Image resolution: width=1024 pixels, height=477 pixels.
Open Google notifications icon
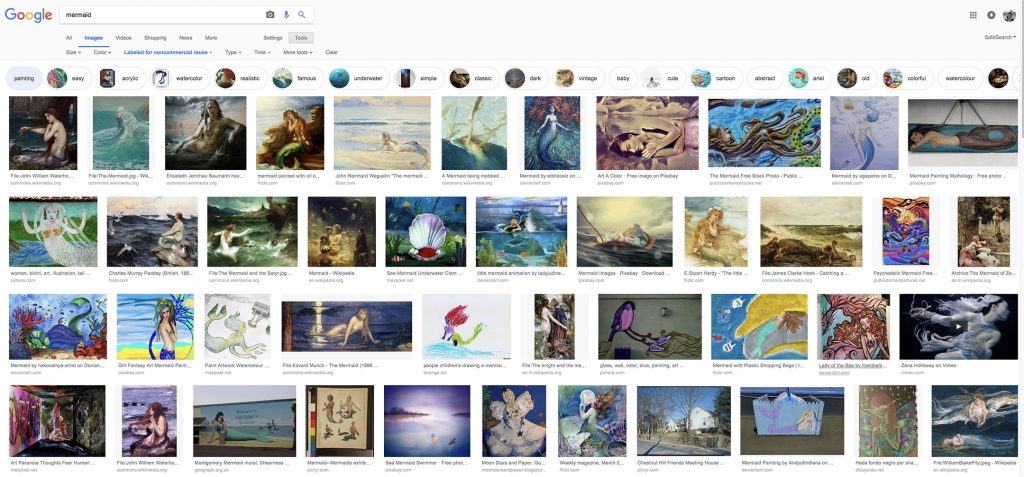pyautogui.click(x=991, y=15)
